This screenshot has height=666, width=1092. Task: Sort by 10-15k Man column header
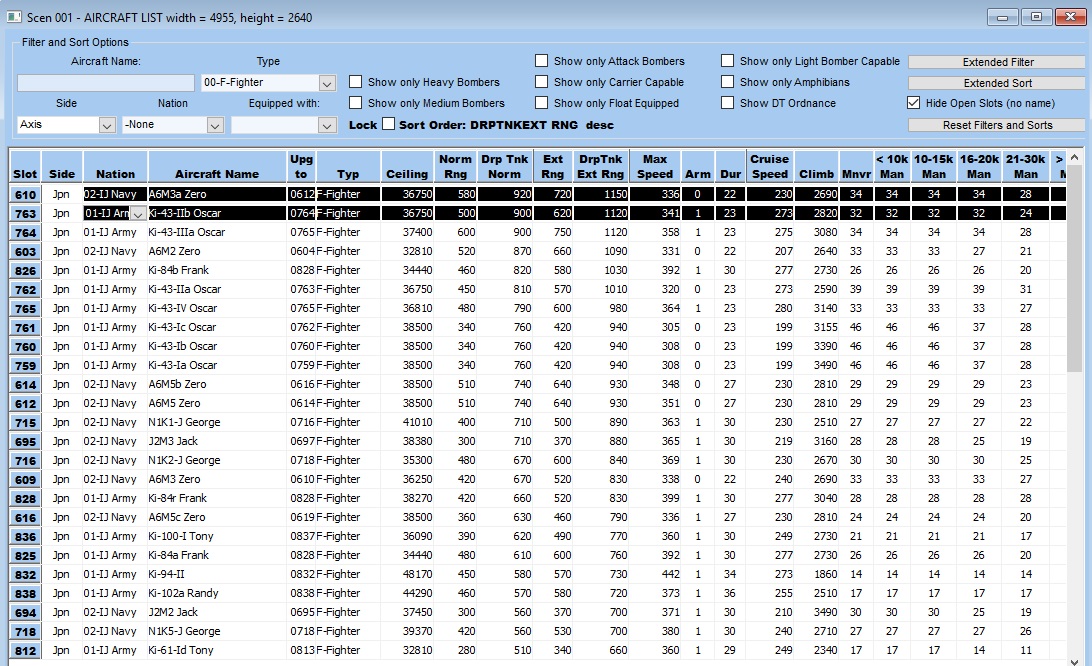point(934,166)
